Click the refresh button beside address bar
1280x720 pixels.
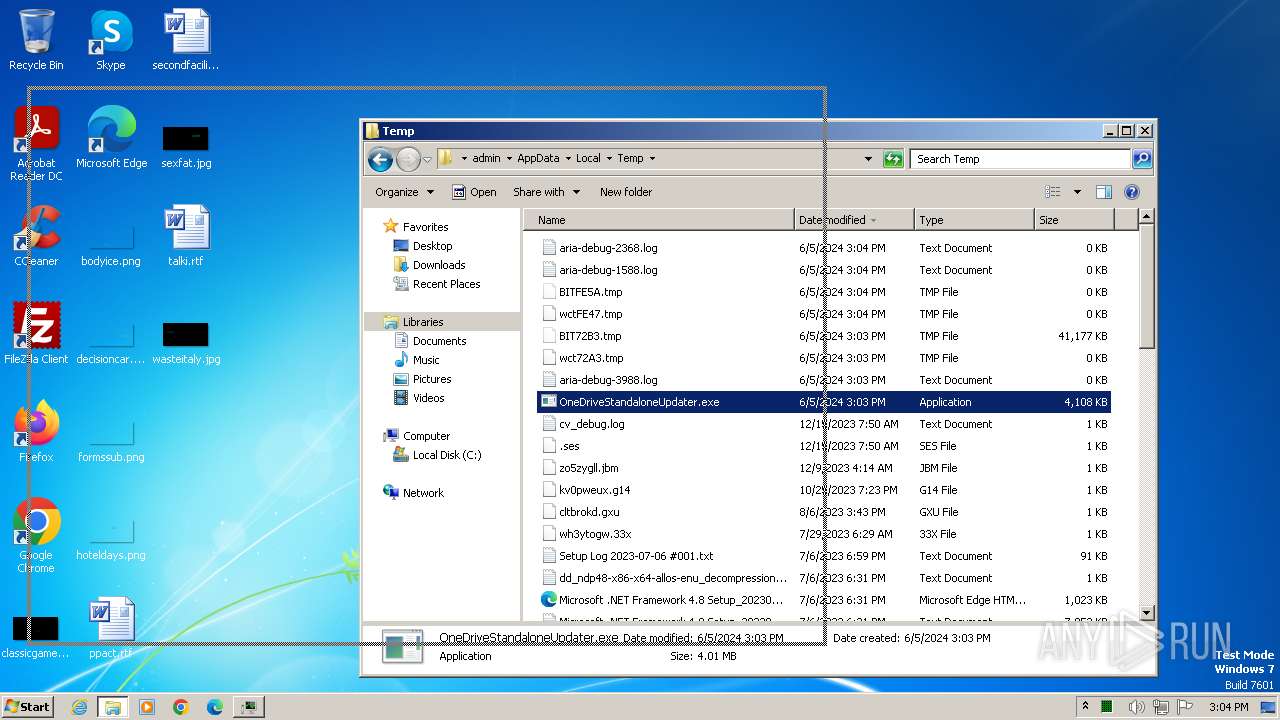click(894, 159)
